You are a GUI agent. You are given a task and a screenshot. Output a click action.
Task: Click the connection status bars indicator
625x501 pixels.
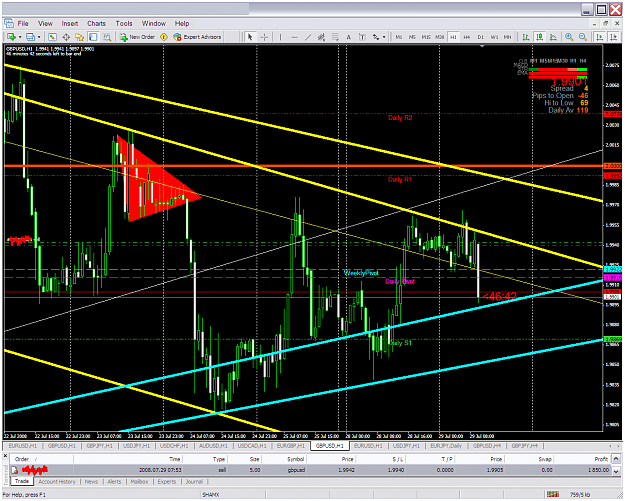552,494
